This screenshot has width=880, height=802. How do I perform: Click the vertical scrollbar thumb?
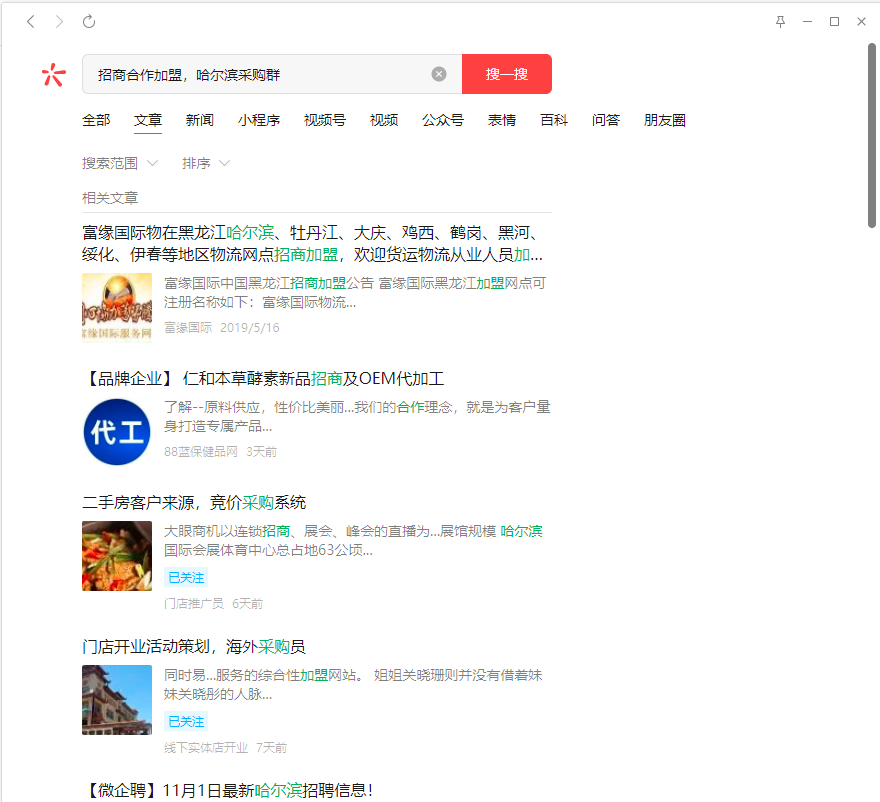click(x=872, y=136)
